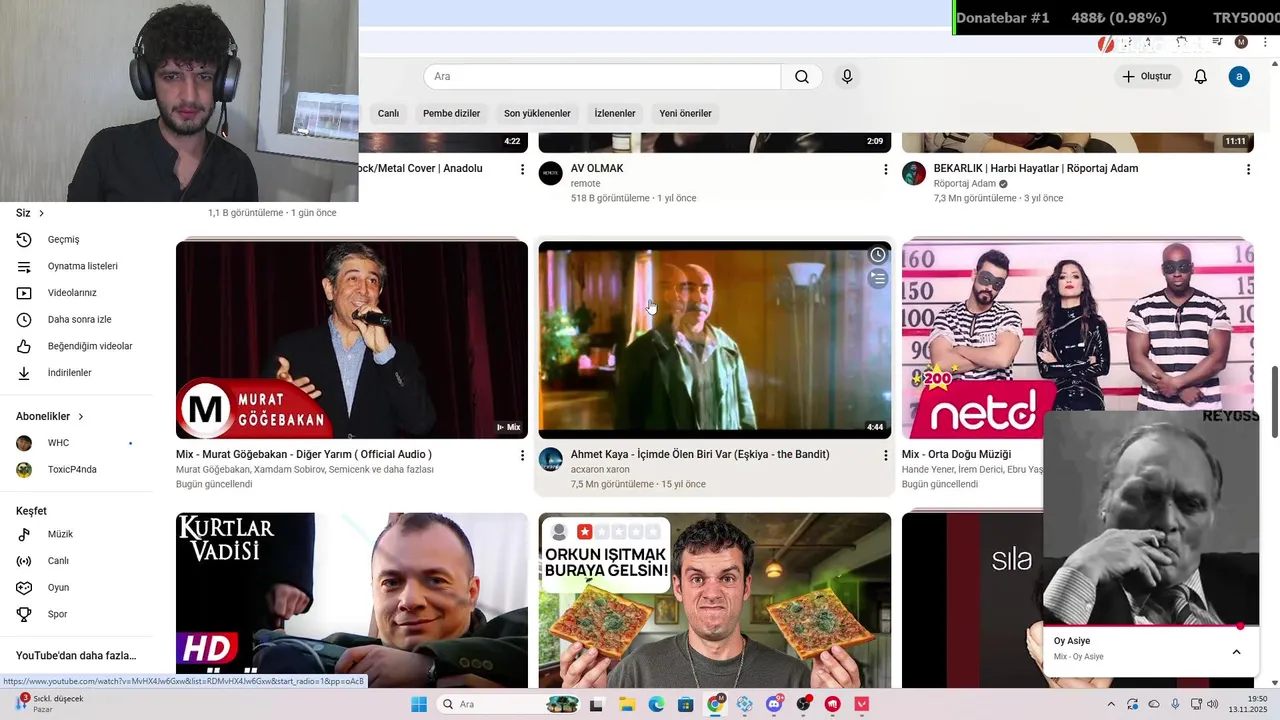Add Ahmet Kaya video to queue
Image resolution: width=1280 pixels, height=720 pixels.
coord(878,279)
